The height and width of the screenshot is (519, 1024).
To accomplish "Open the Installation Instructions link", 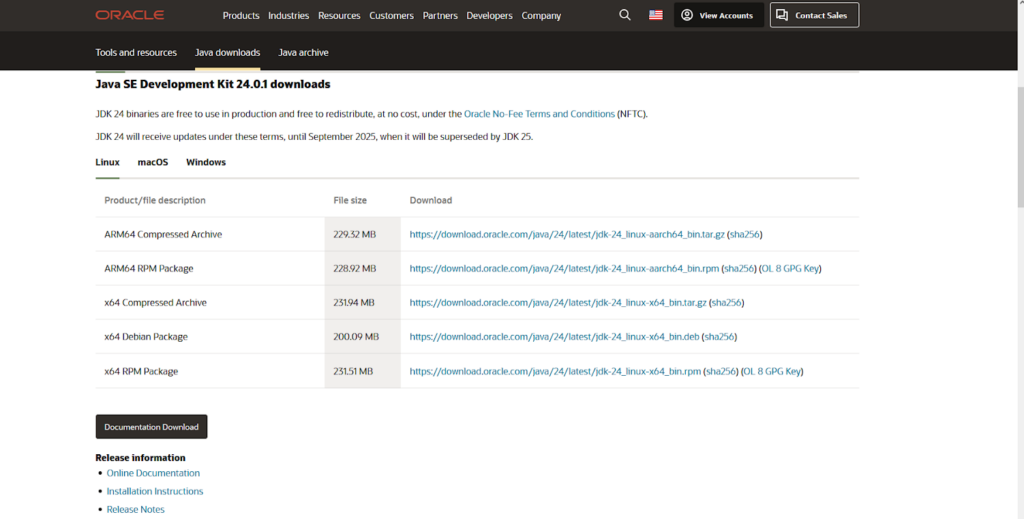I will pos(155,491).
